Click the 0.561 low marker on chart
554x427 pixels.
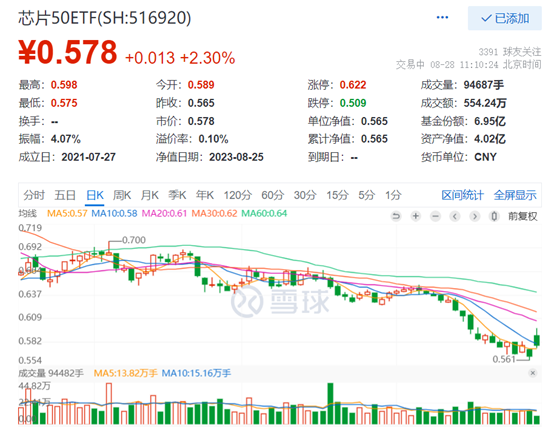click(x=504, y=359)
